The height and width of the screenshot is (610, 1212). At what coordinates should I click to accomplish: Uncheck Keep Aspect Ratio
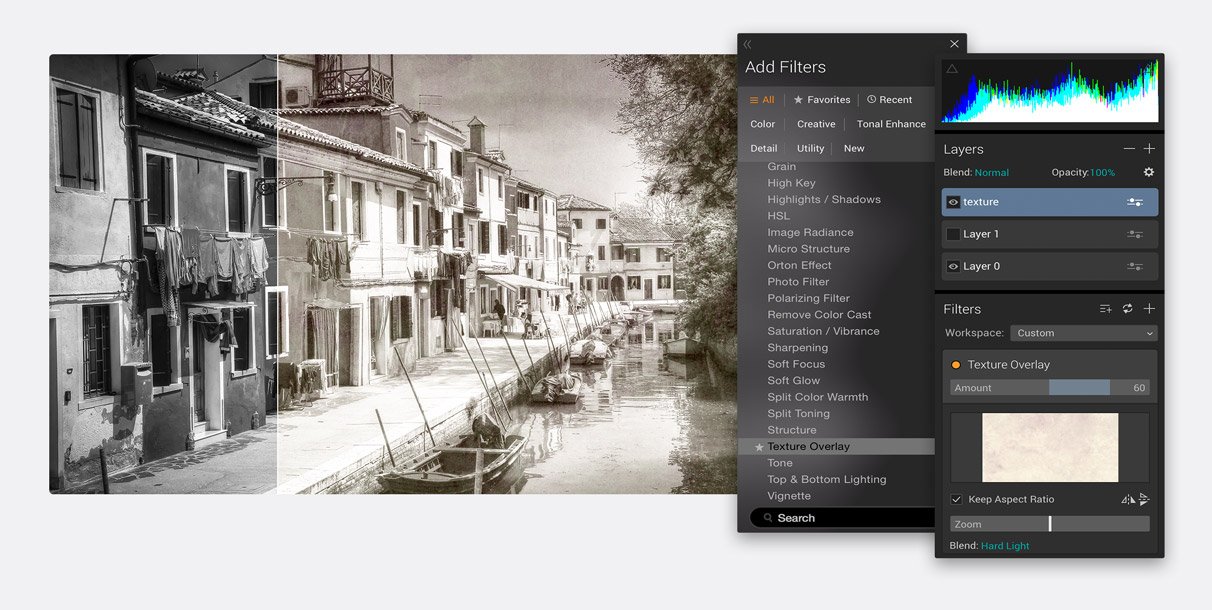tap(955, 499)
